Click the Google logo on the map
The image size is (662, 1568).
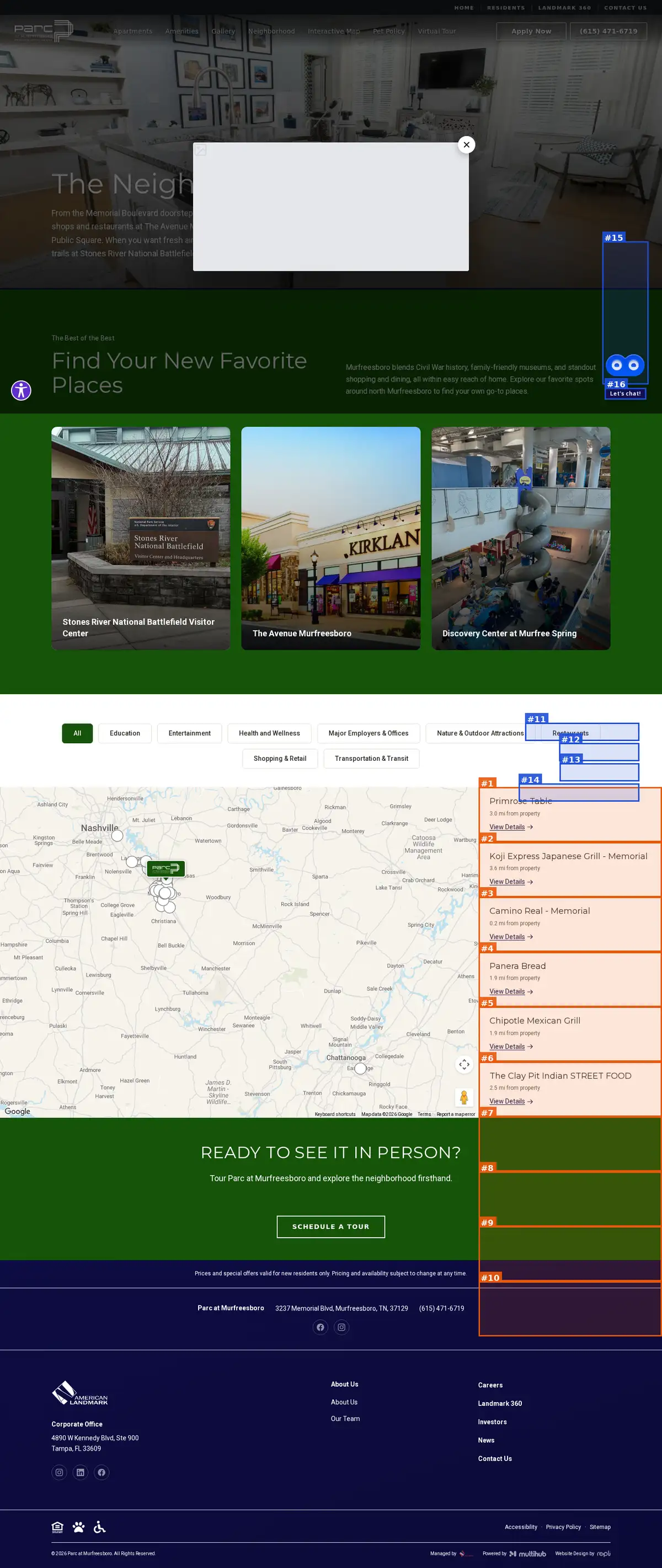(x=17, y=1111)
